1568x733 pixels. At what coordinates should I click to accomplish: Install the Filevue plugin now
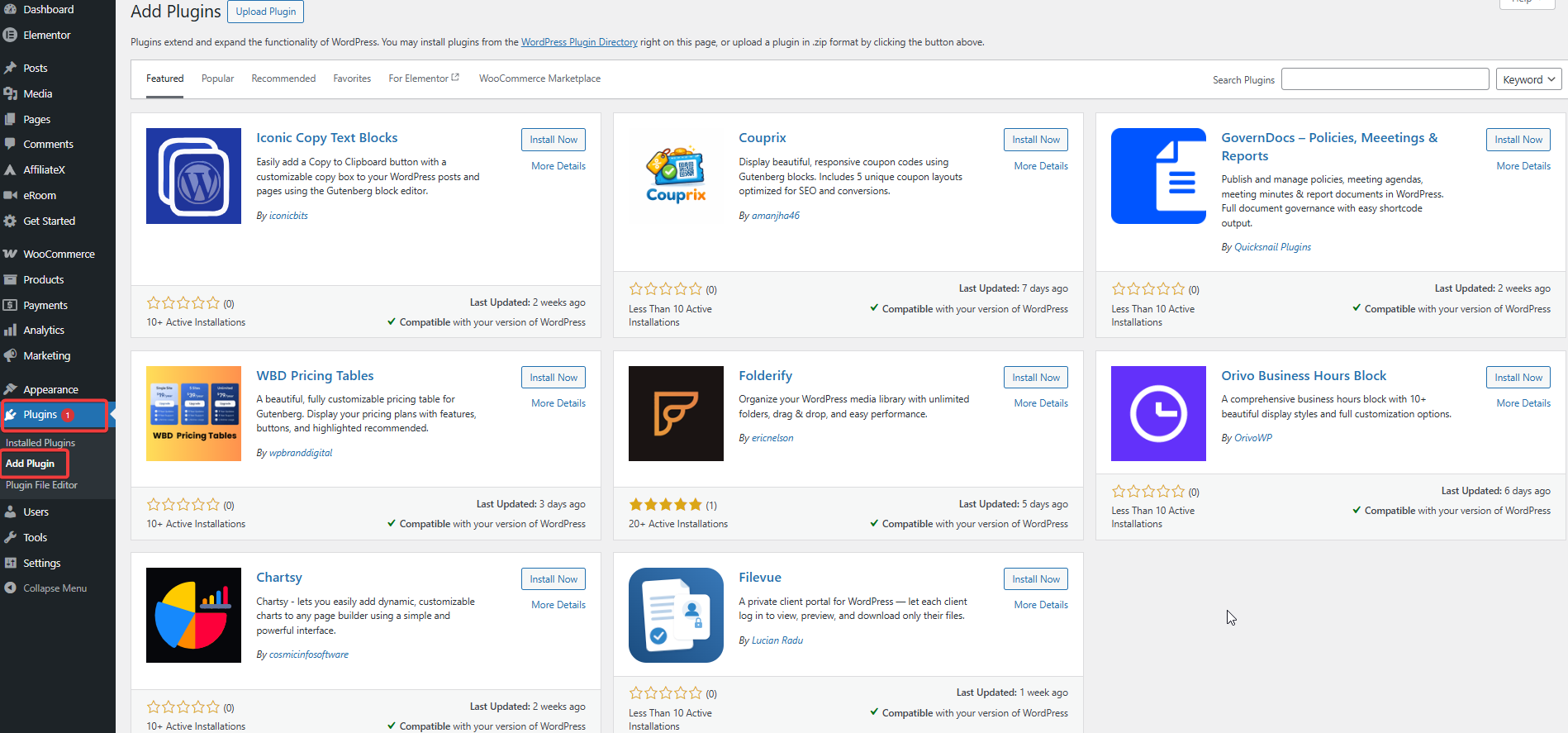point(1036,579)
